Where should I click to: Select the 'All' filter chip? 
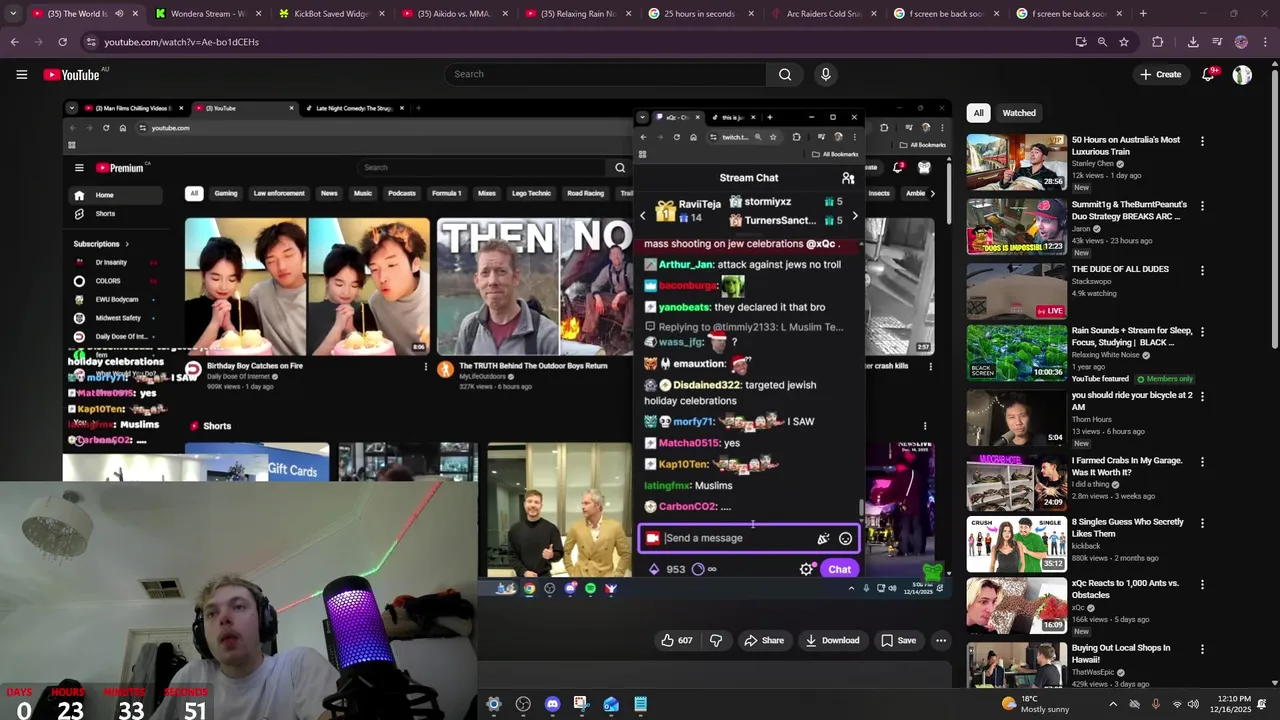pyautogui.click(x=978, y=113)
